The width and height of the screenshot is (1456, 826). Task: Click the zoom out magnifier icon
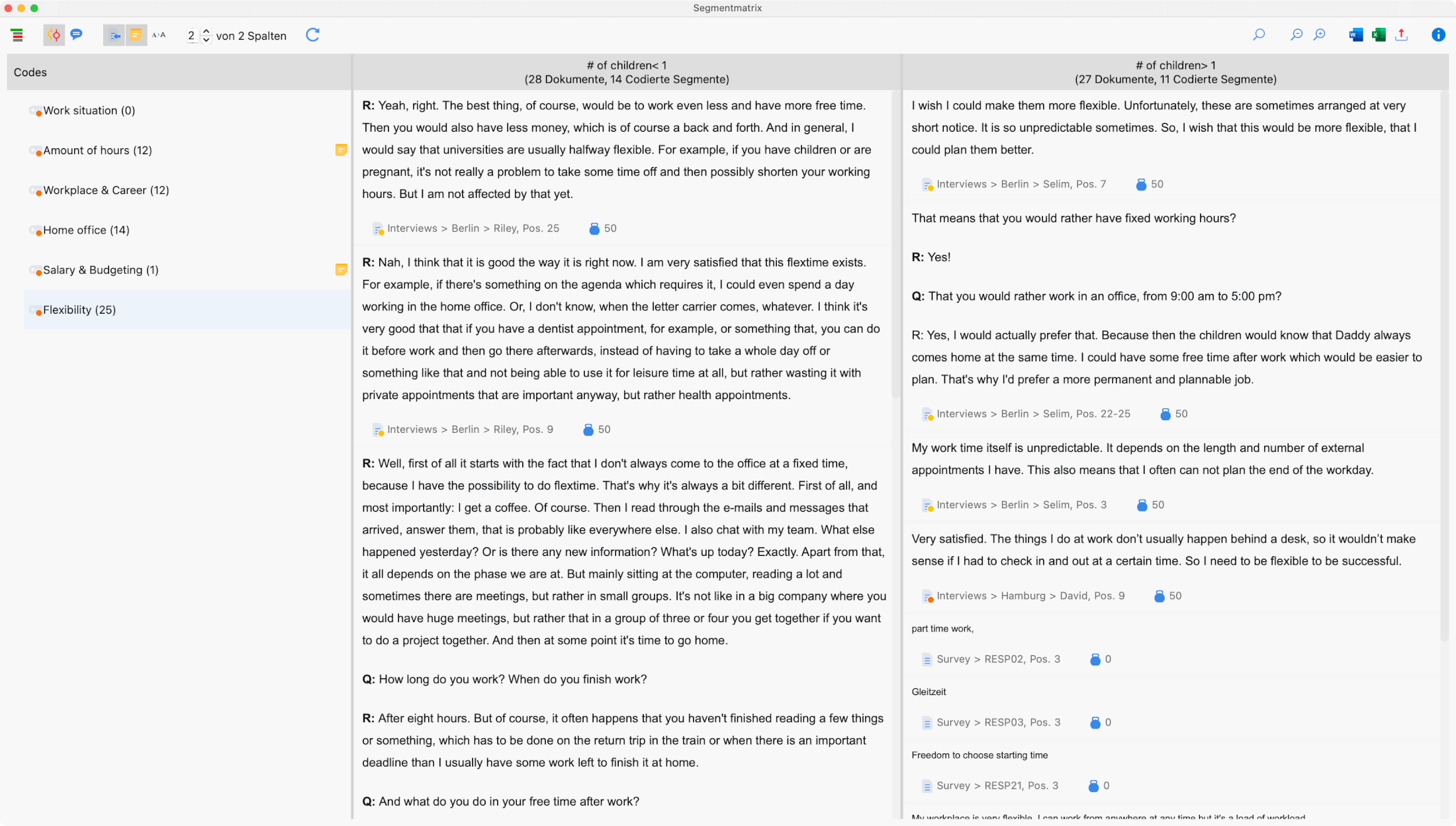1297,35
